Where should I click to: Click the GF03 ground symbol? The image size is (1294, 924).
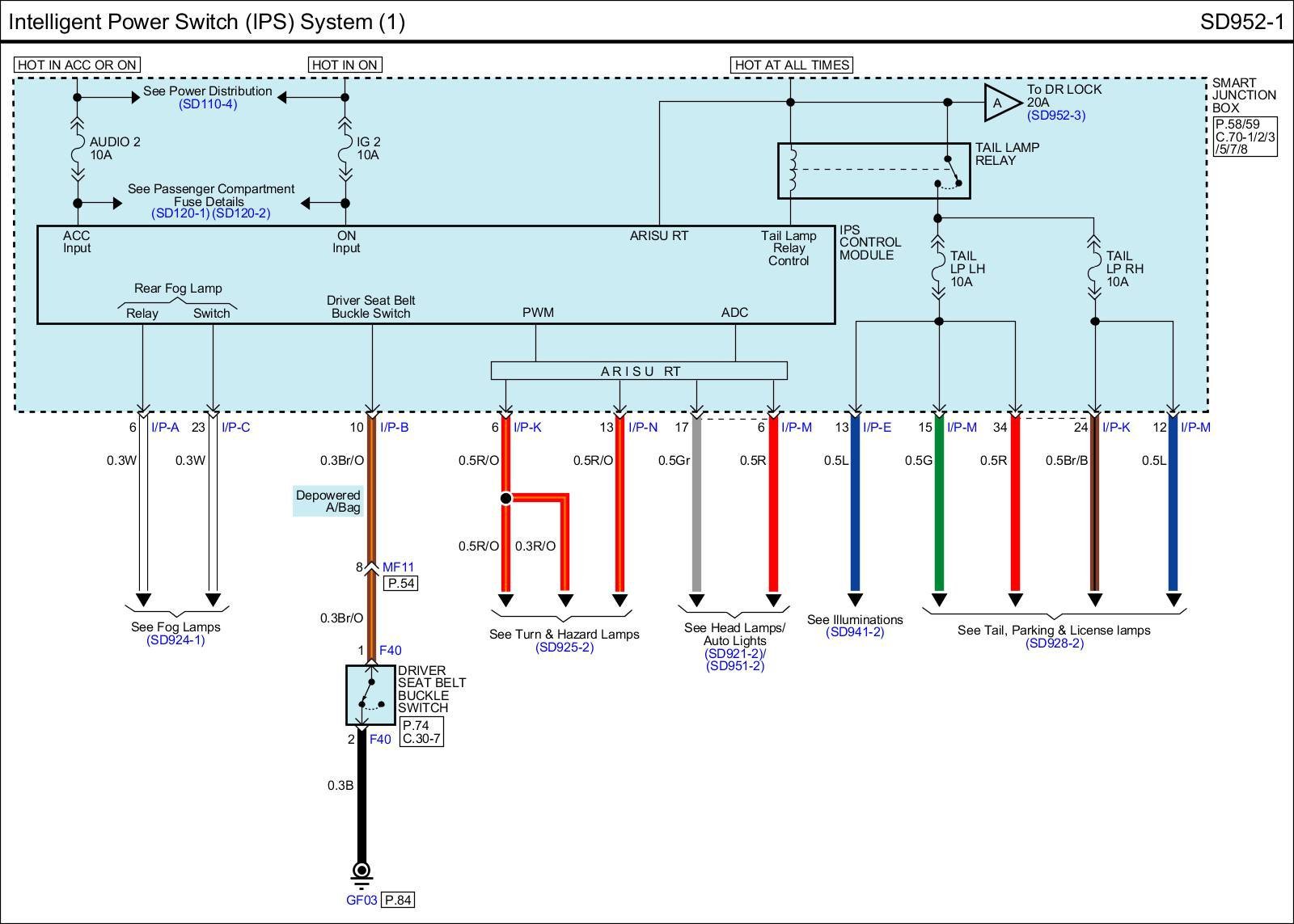point(362,871)
